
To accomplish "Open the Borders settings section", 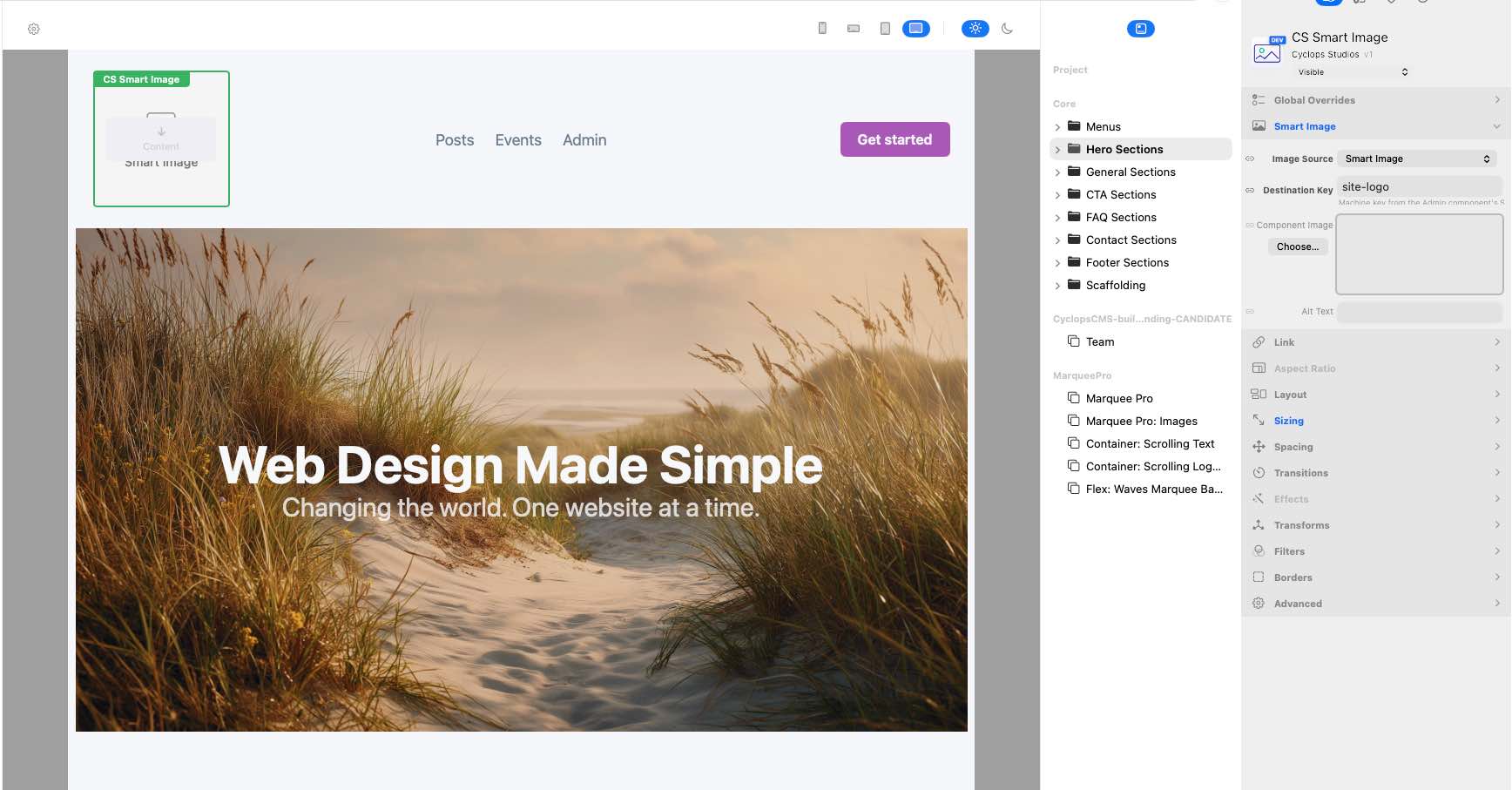I will 1376,577.
